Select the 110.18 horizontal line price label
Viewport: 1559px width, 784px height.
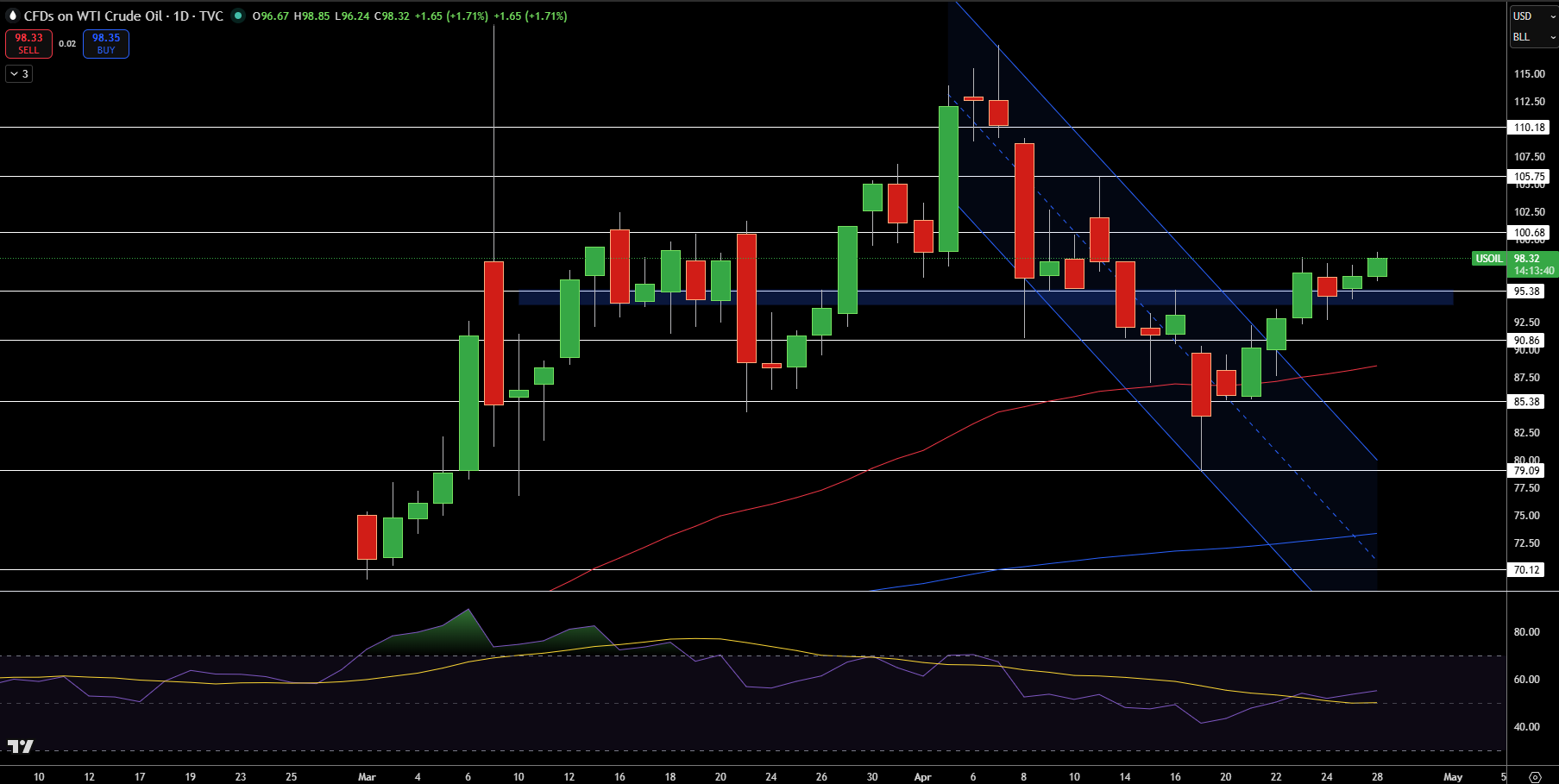coord(1529,127)
